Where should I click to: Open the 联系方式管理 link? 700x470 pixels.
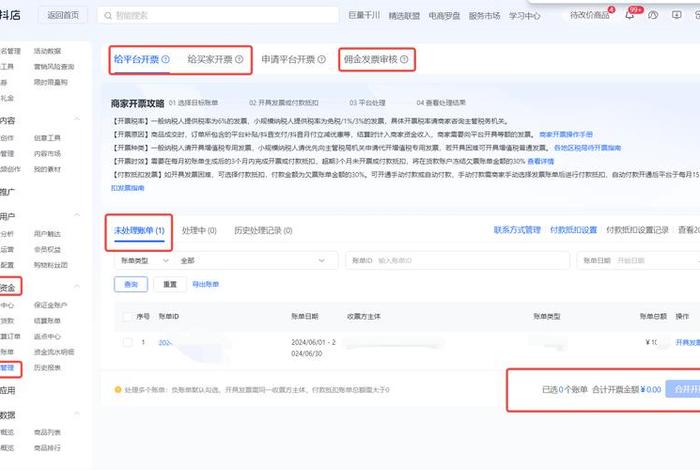[x=517, y=230]
